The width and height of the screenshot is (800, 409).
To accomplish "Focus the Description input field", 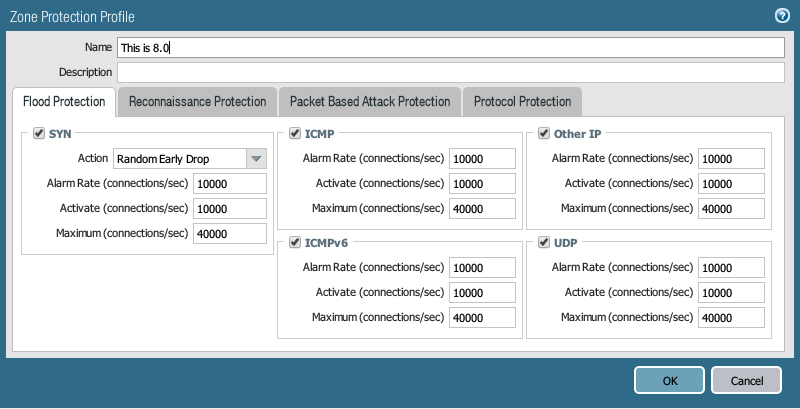I will click(x=450, y=72).
